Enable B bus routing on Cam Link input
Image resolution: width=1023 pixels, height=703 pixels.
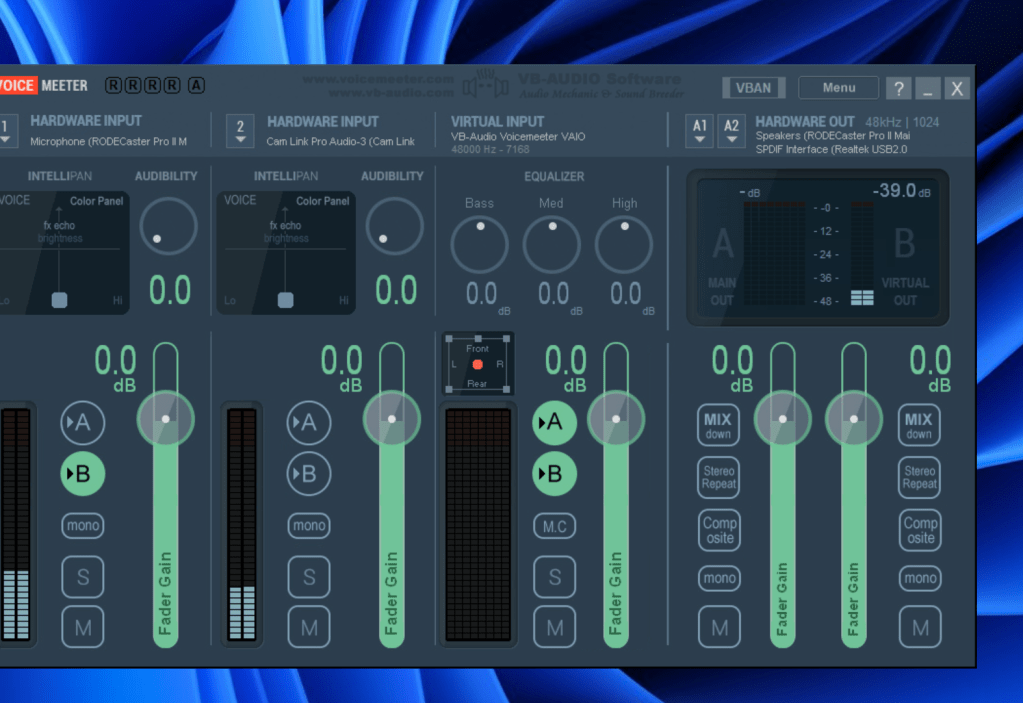coord(309,473)
